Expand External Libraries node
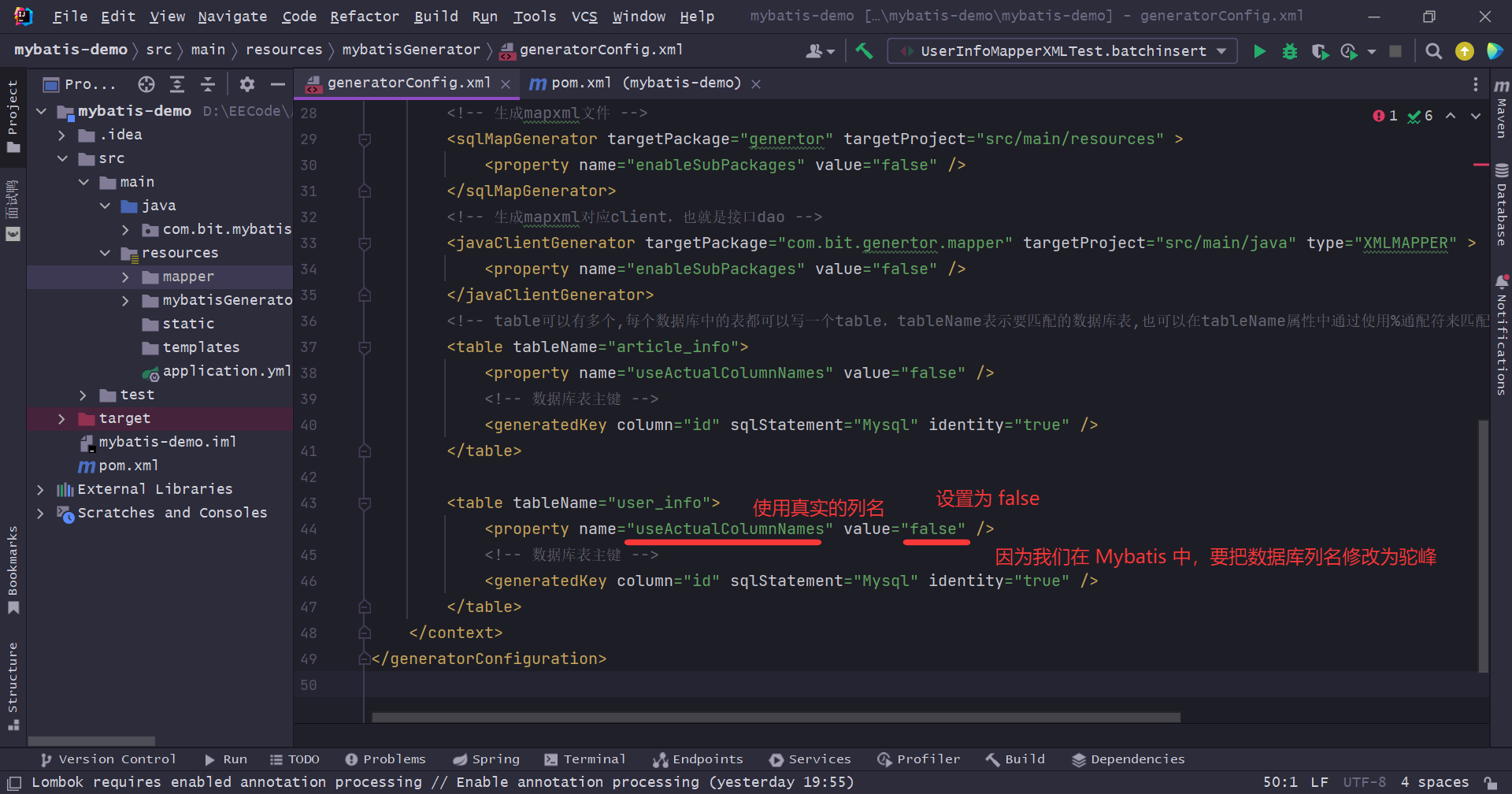1512x794 pixels. pyautogui.click(x=41, y=489)
